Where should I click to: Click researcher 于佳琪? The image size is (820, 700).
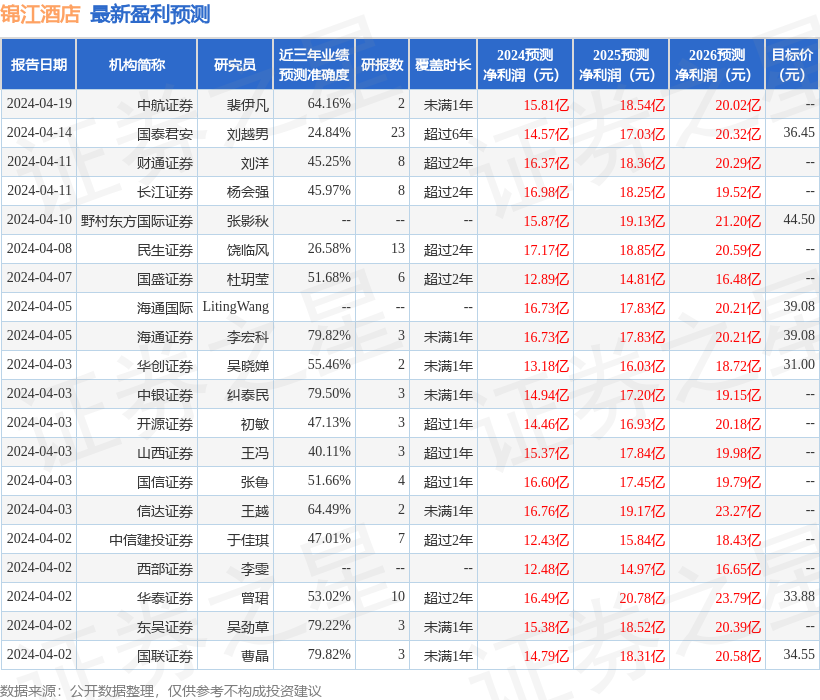[x=248, y=541]
